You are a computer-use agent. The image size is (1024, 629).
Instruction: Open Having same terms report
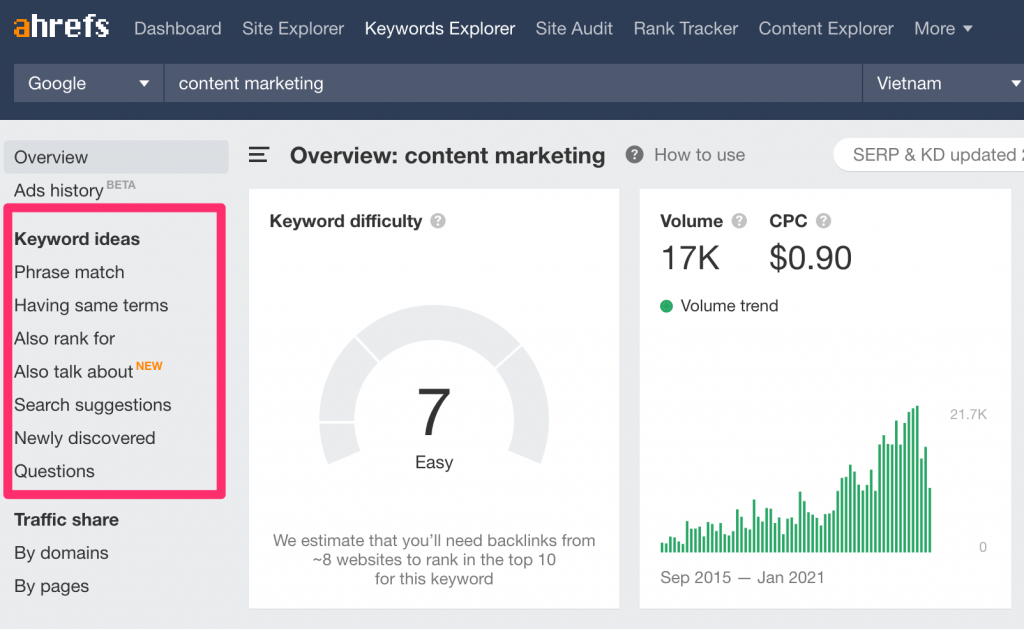(x=91, y=306)
